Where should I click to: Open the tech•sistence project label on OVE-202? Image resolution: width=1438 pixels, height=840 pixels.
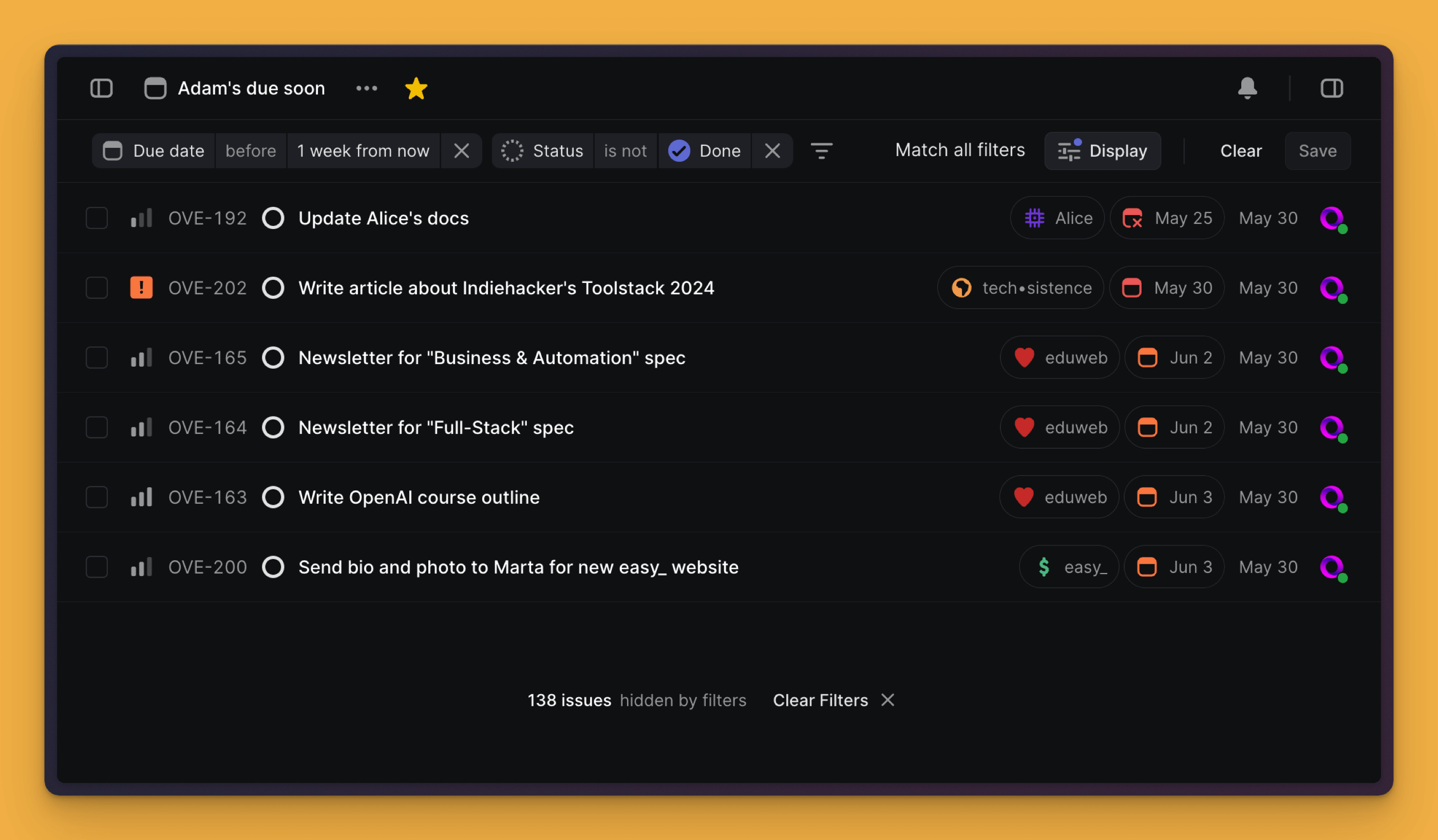pos(1021,288)
